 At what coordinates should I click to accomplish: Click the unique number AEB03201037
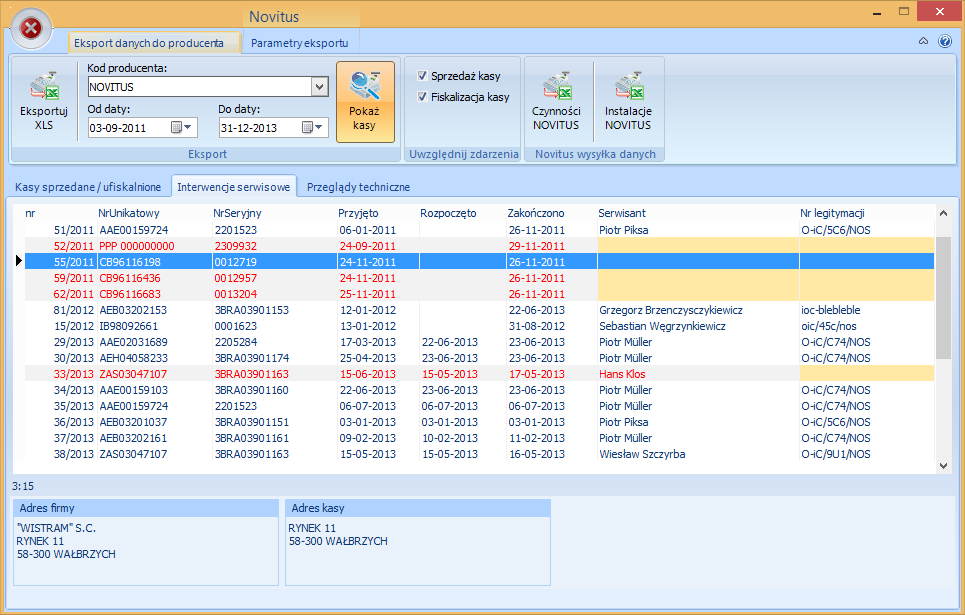coord(133,422)
